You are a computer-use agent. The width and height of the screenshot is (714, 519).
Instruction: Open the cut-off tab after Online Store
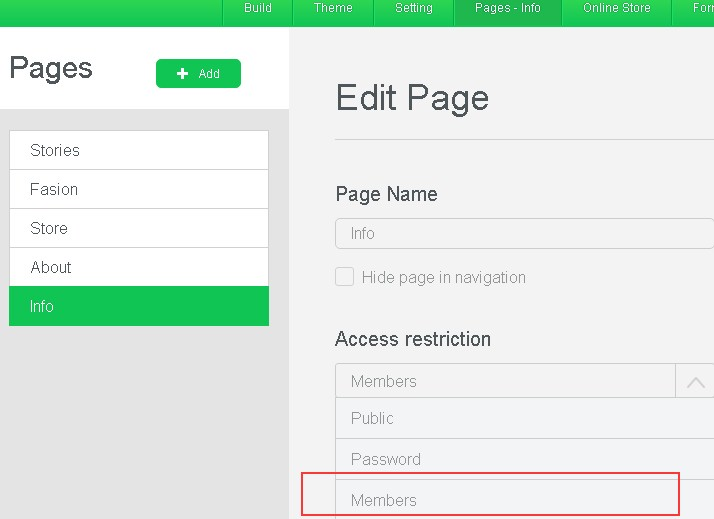702,9
